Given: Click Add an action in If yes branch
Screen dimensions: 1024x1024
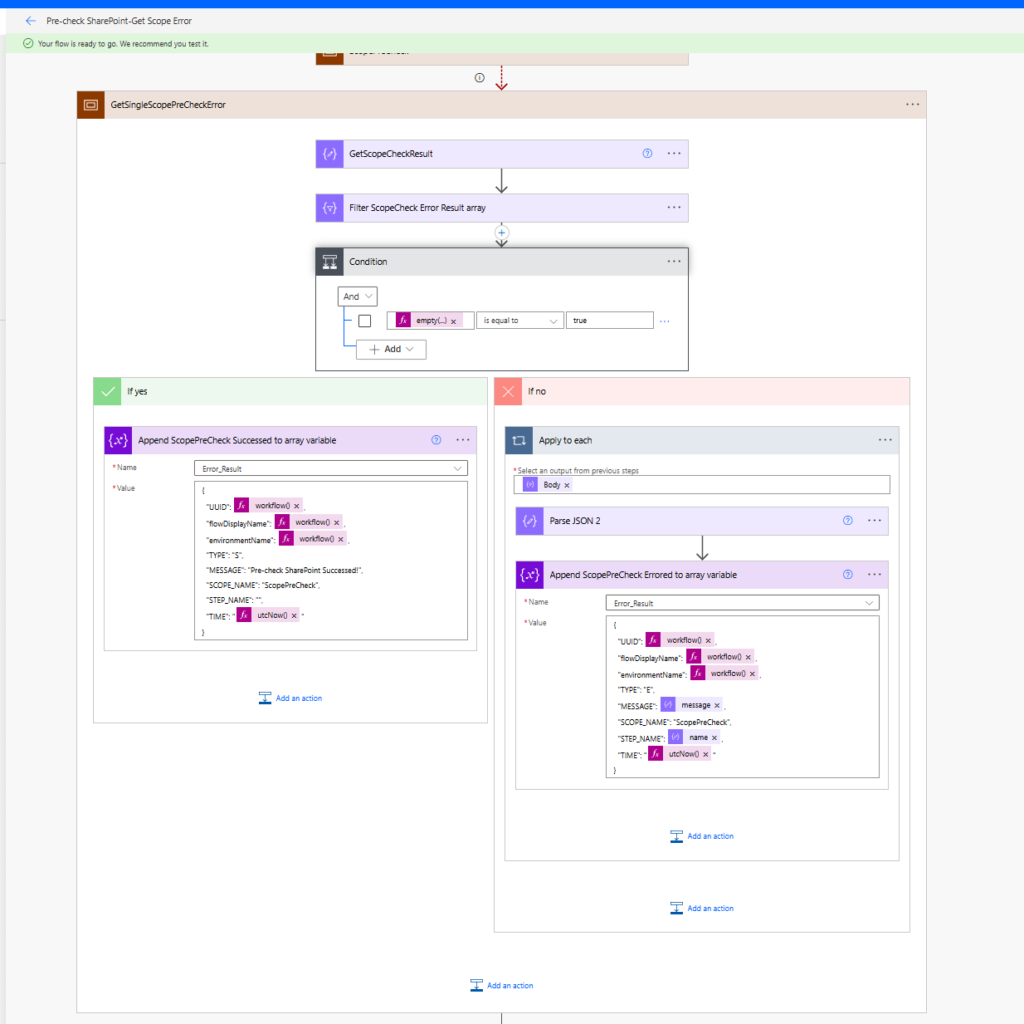Looking at the screenshot, I should 290,698.
